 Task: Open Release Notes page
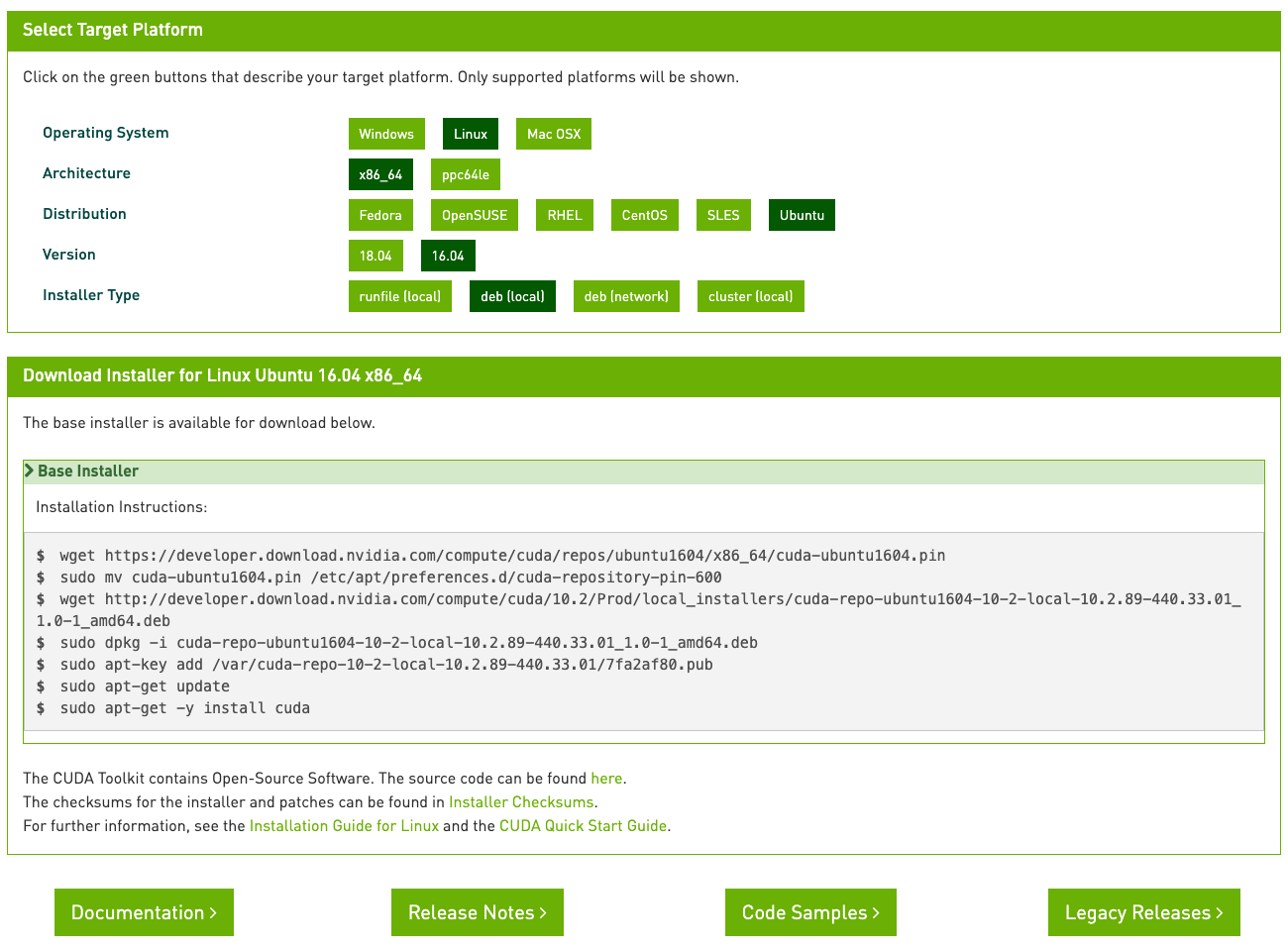pyautogui.click(x=478, y=912)
